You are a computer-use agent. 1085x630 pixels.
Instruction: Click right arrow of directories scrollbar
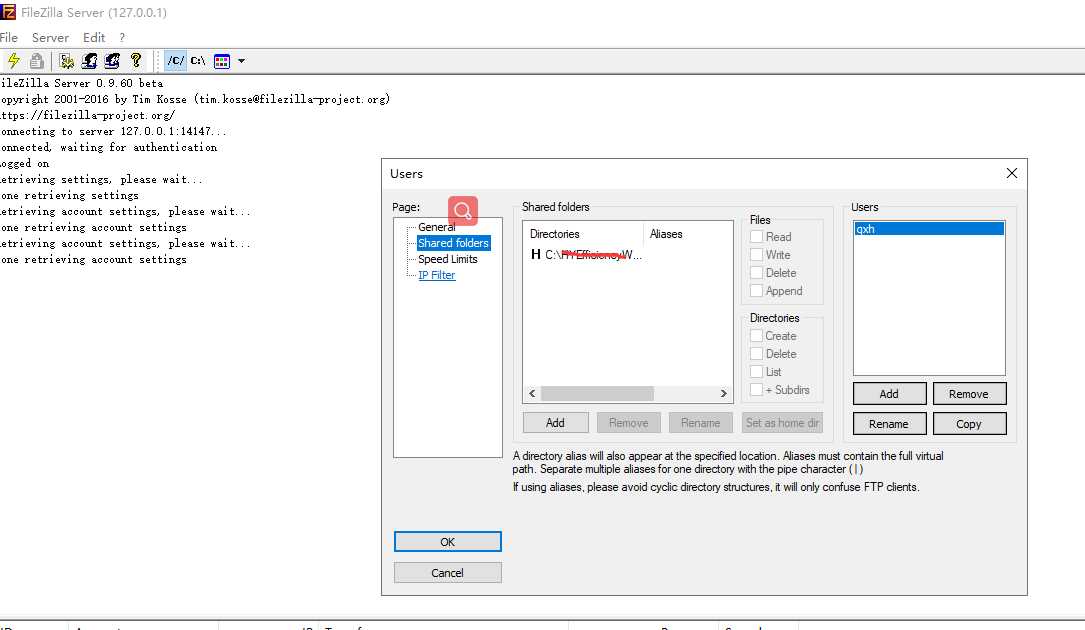(724, 393)
